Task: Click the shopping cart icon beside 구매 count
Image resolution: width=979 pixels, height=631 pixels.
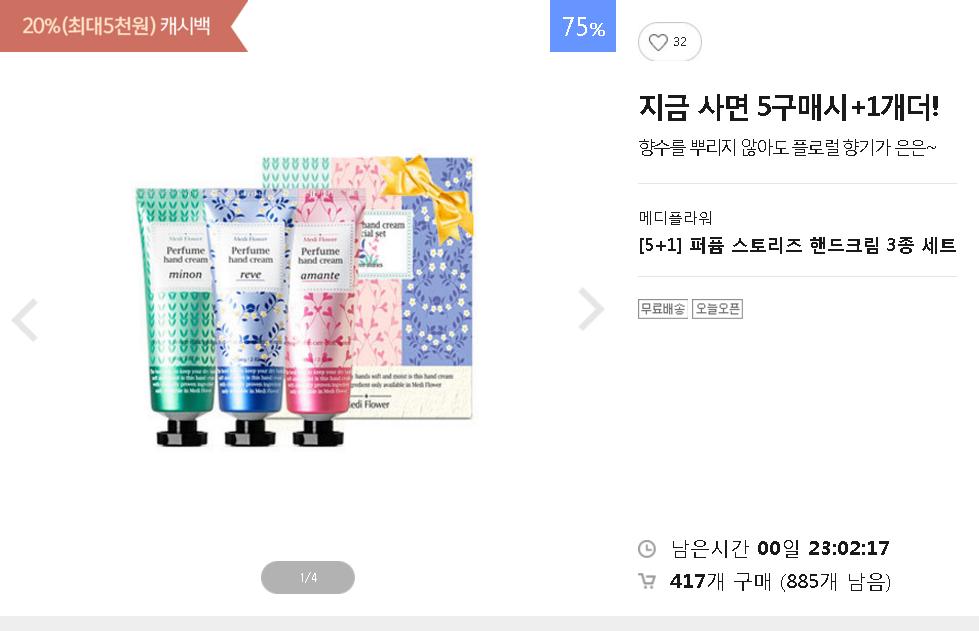Action: coord(647,581)
